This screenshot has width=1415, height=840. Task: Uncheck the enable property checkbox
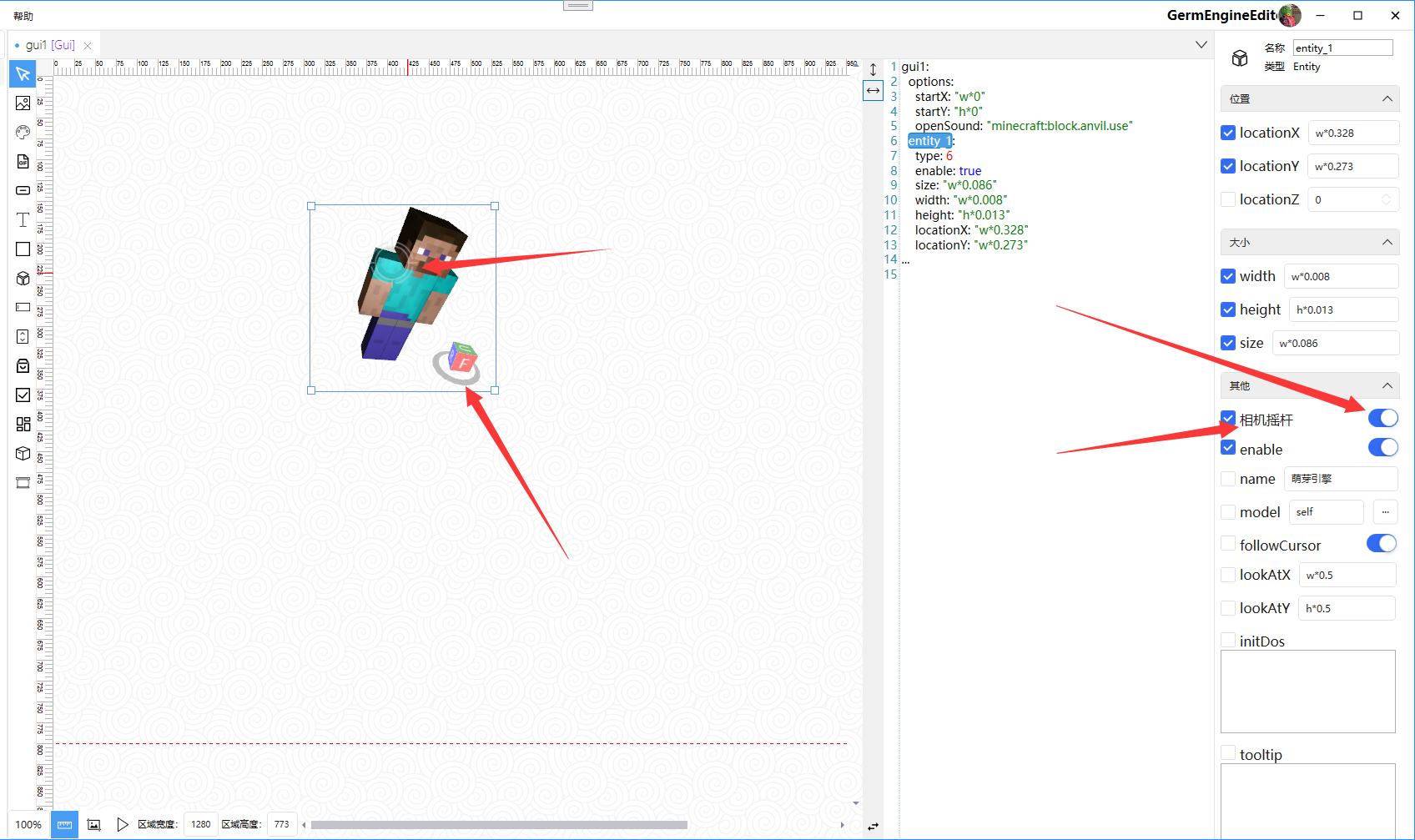(x=1228, y=448)
